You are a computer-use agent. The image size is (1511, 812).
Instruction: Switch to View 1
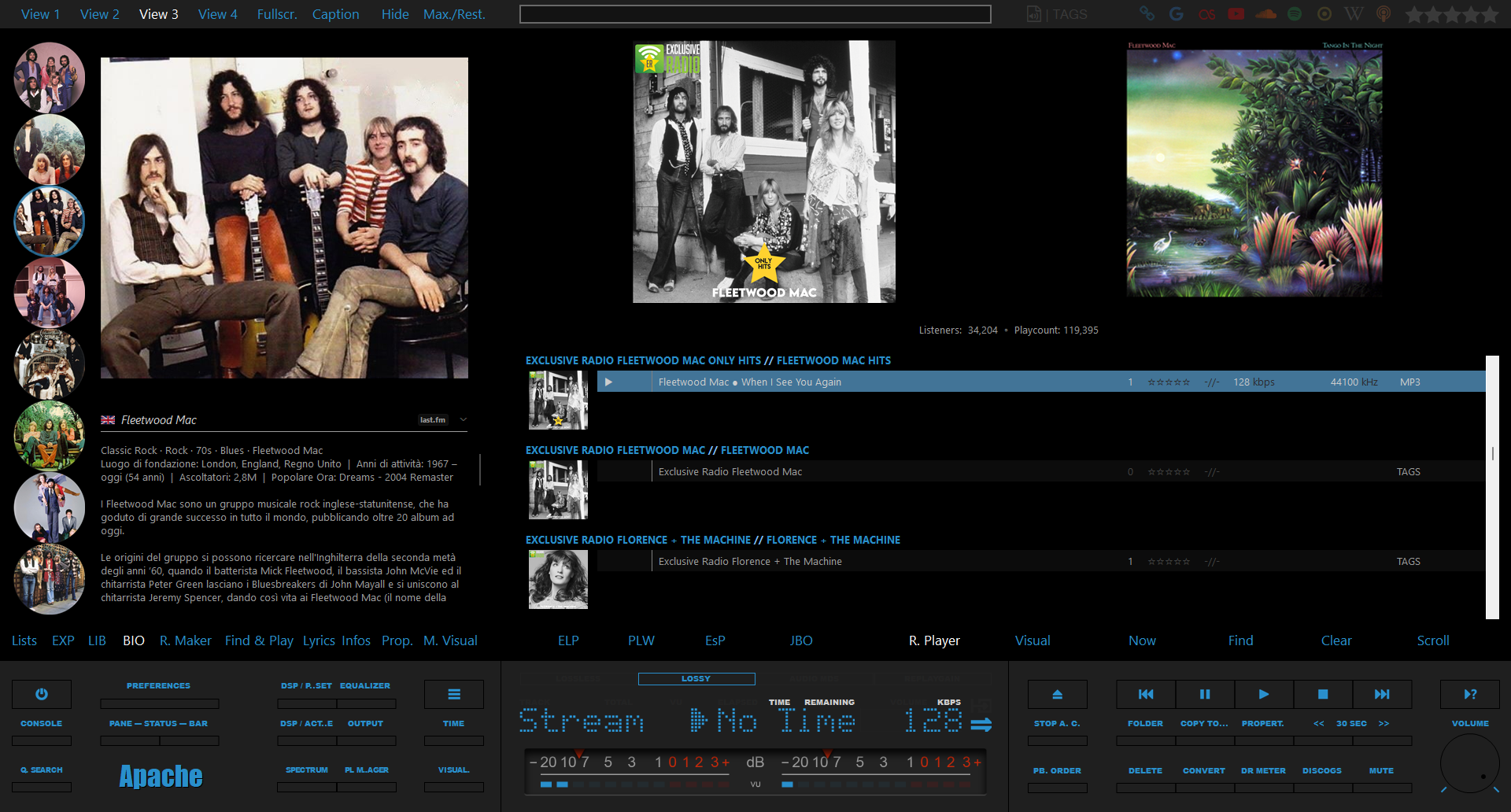(41, 14)
